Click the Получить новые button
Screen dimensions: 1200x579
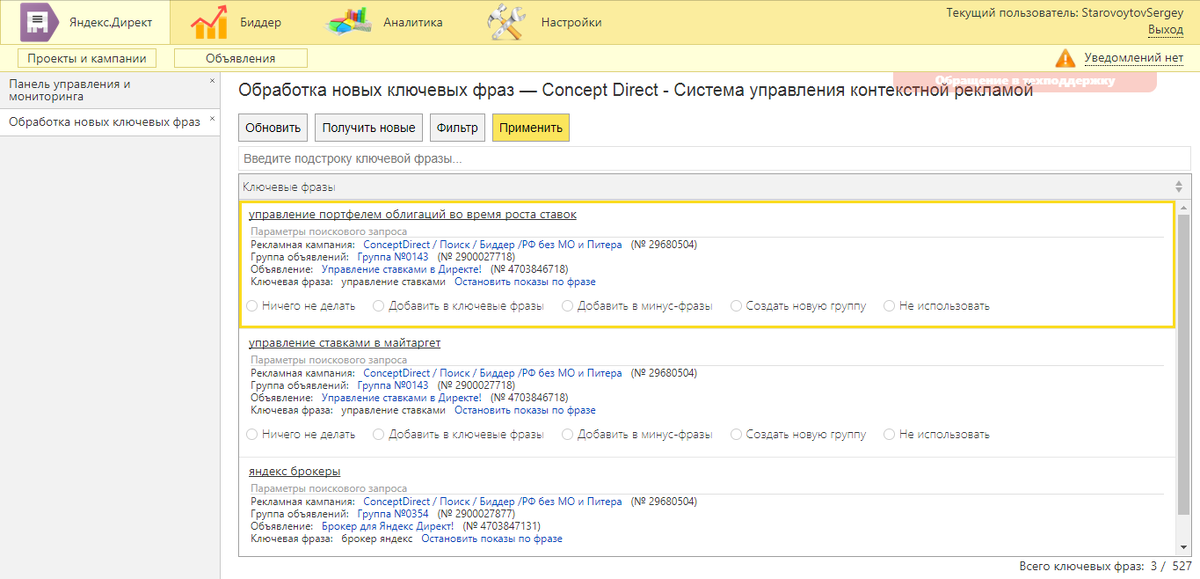[x=369, y=128]
